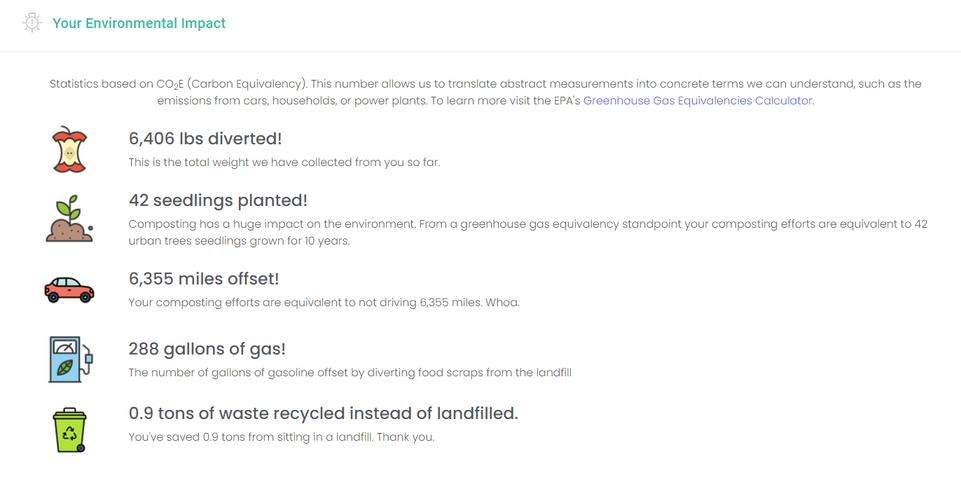
Task: Click the Your Environmental Impact title
Action: pos(139,23)
